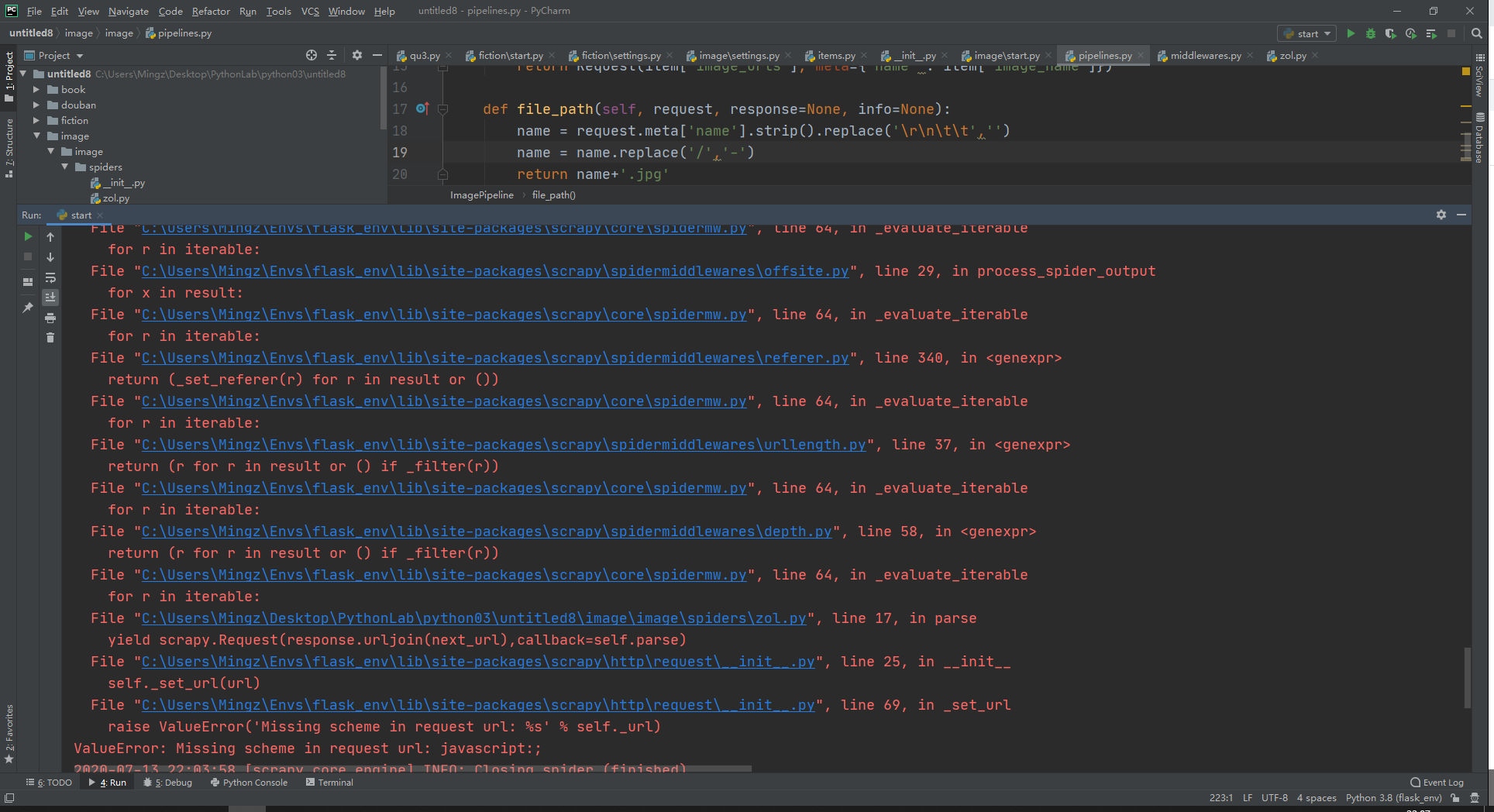This screenshot has width=1494, height=812.
Task: Hide the Run tool window
Action: point(1461,215)
